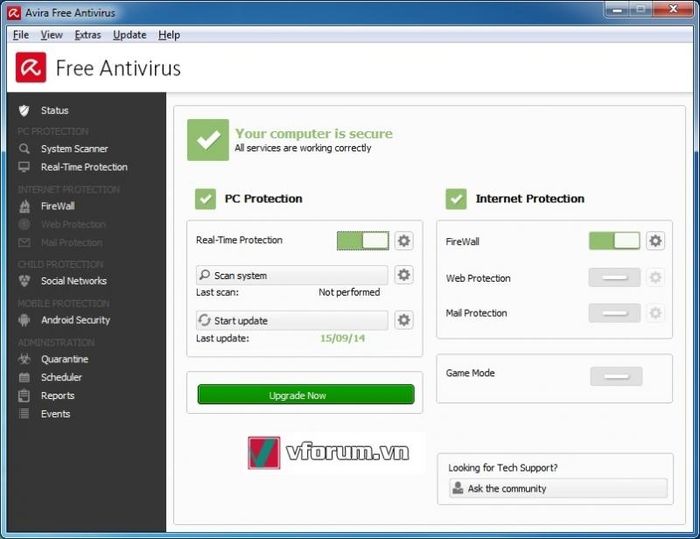The width and height of the screenshot is (700, 539).
Task: Click the Ask the community button
Action: [558, 488]
